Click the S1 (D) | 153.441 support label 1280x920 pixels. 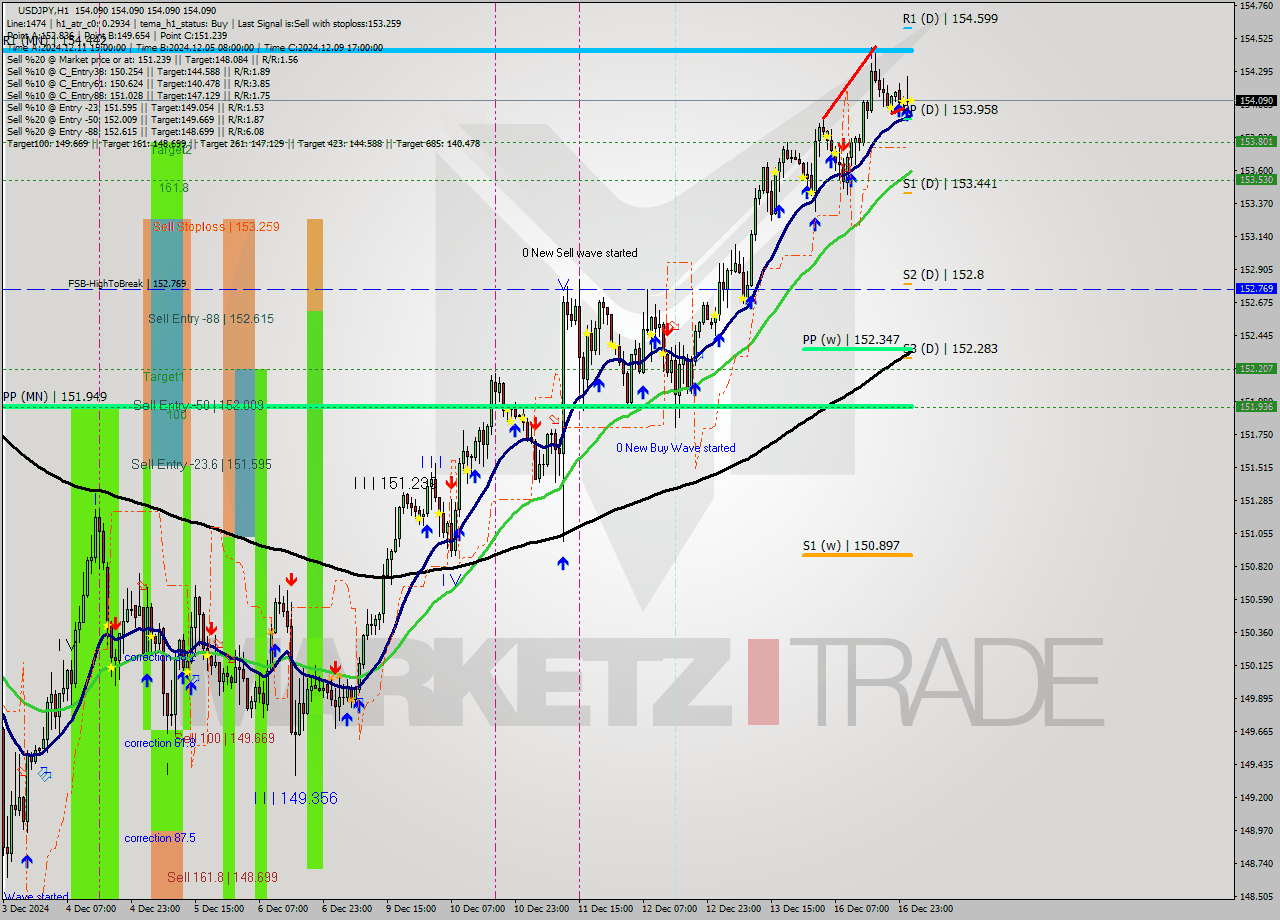[950, 184]
